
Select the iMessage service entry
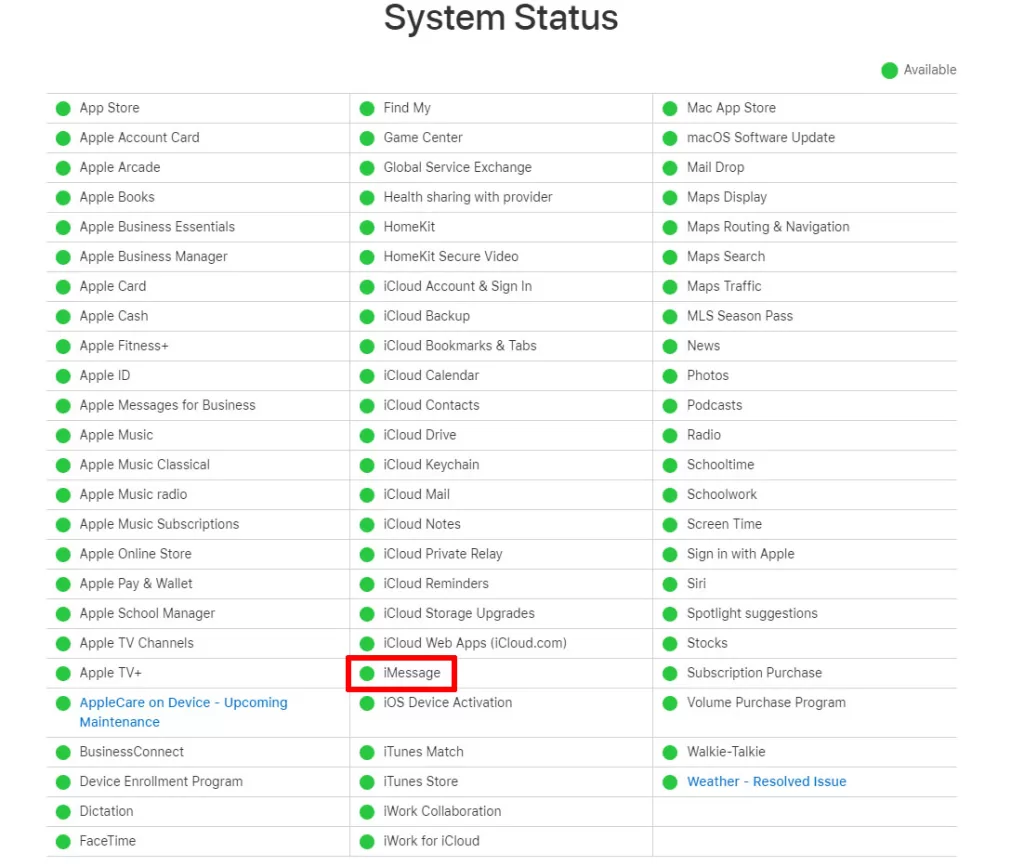click(x=411, y=673)
